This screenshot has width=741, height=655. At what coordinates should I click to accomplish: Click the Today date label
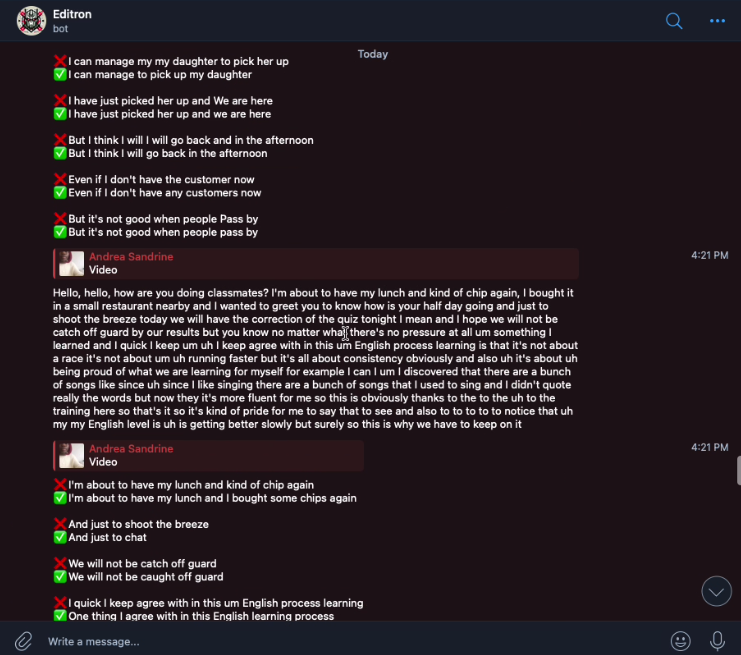(x=373, y=54)
